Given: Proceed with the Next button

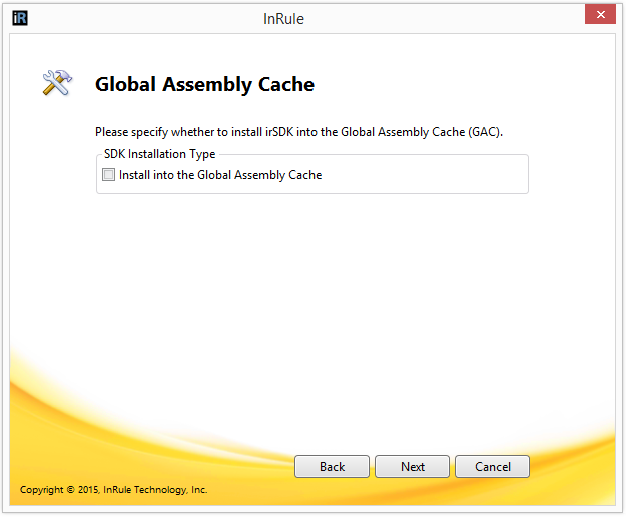Looking at the screenshot, I should click(x=412, y=466).
